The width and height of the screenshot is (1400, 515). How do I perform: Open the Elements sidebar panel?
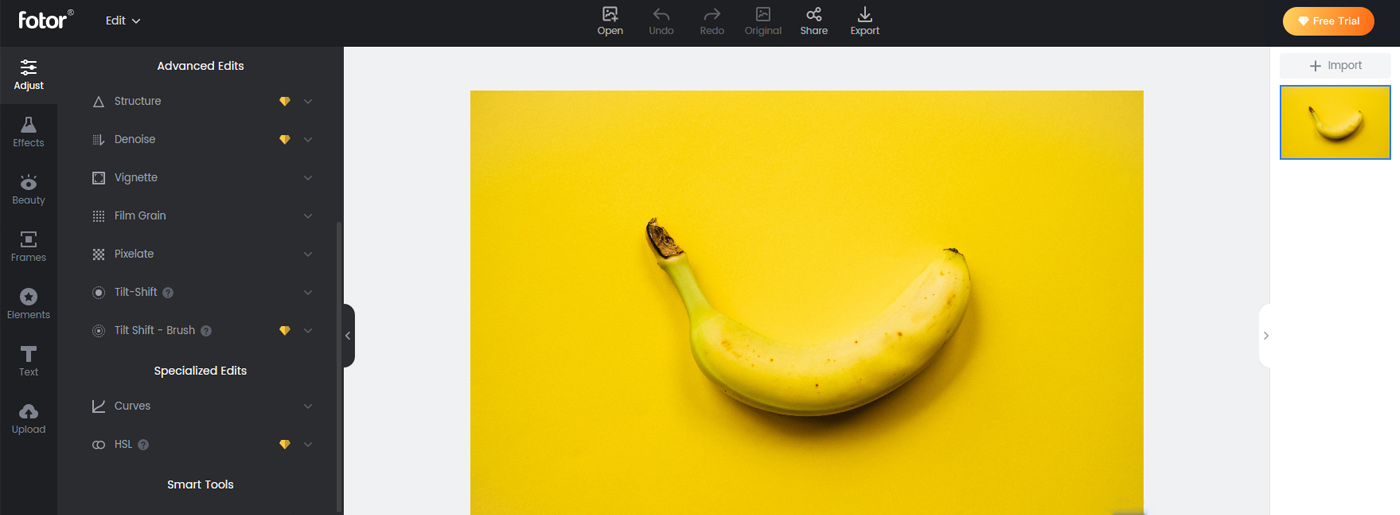tap(28, 303)
